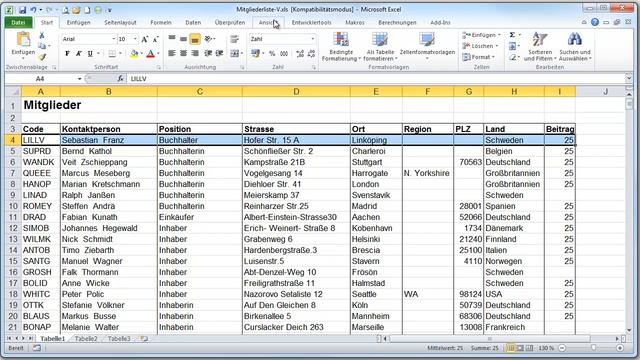Remove a decimal place
640x360 pixels.
(x=311, y=53)
